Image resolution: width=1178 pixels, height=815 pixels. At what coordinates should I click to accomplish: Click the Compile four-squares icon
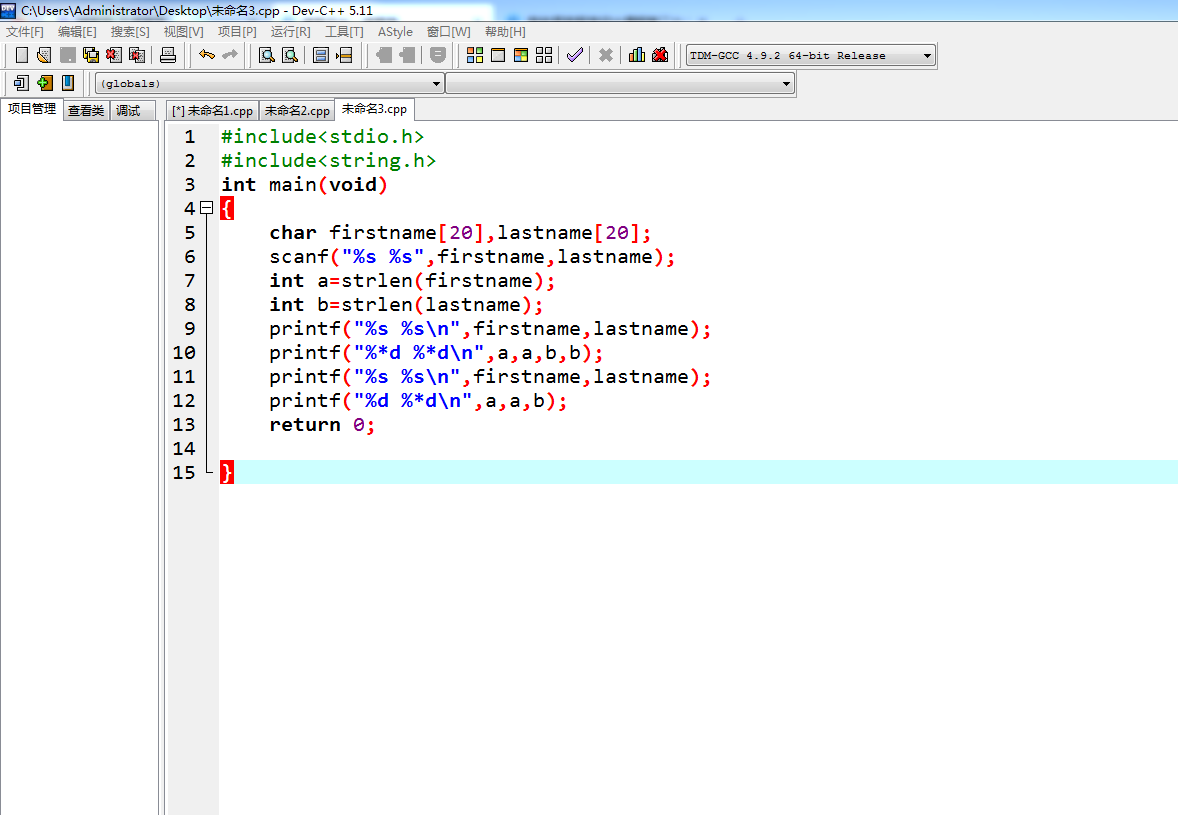pos(475,55)
